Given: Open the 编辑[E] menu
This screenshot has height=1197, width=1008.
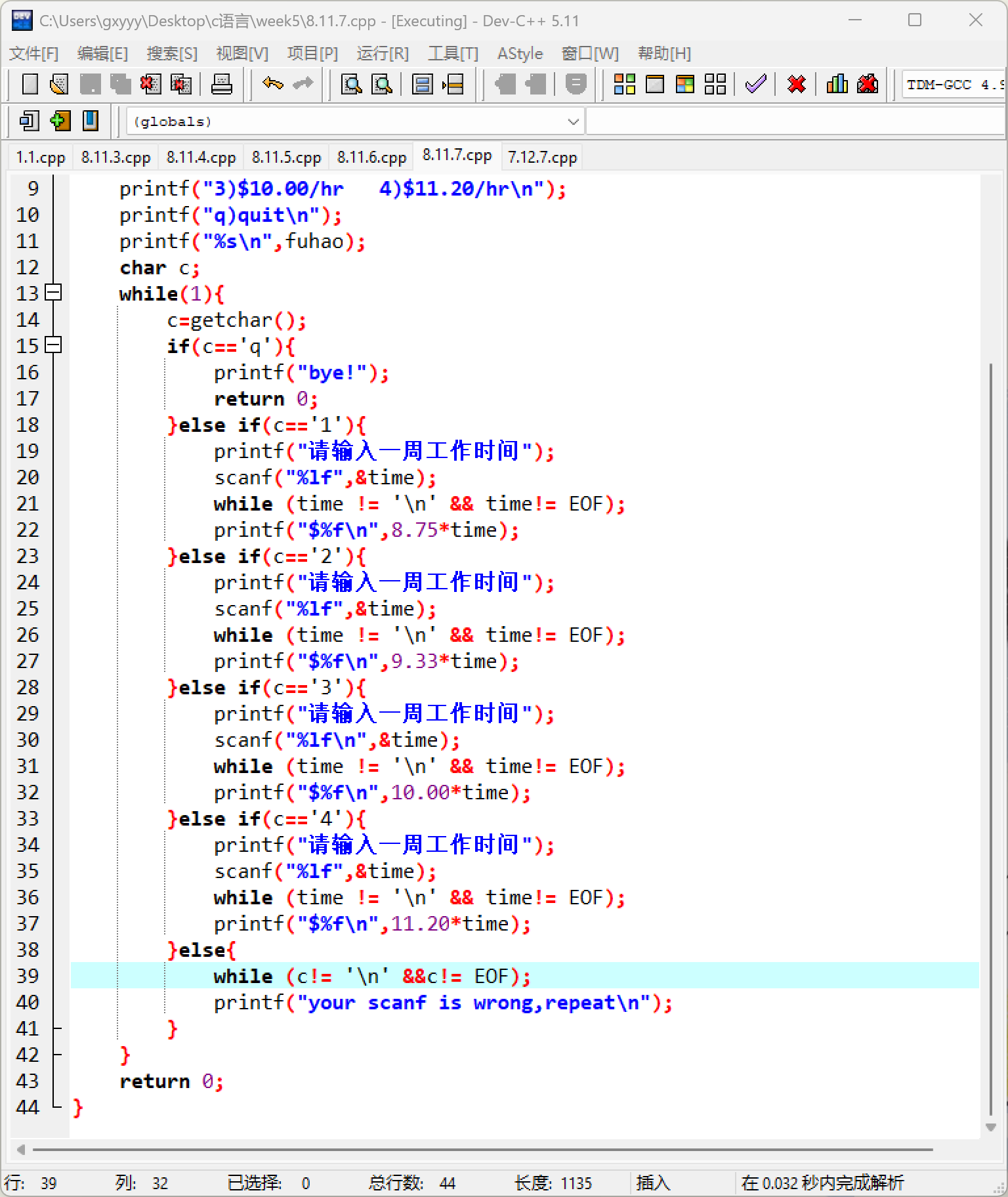Looking at the screenshot, I should tap(102, 53).
